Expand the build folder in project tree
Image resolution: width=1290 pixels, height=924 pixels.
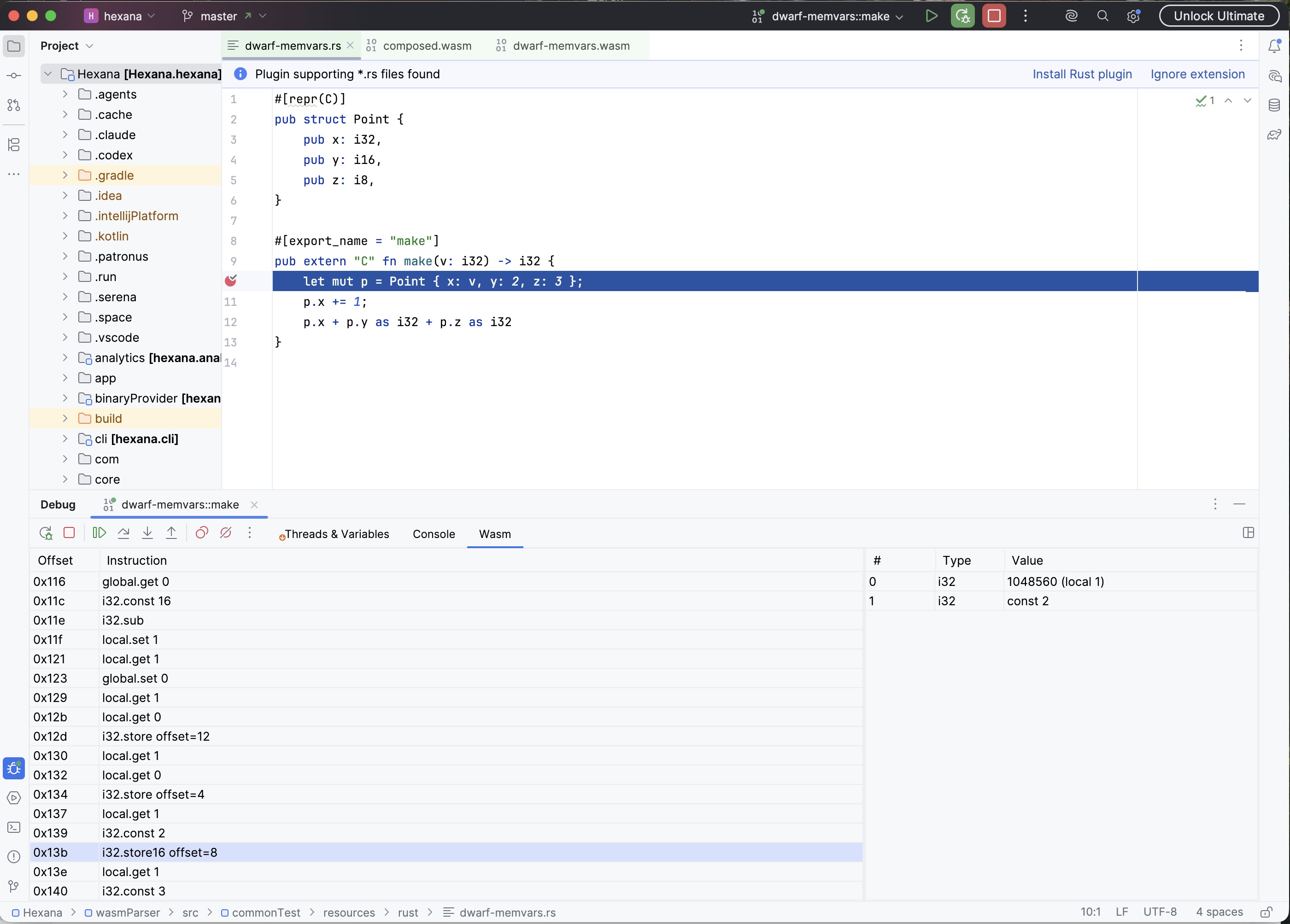click(65, 419)
